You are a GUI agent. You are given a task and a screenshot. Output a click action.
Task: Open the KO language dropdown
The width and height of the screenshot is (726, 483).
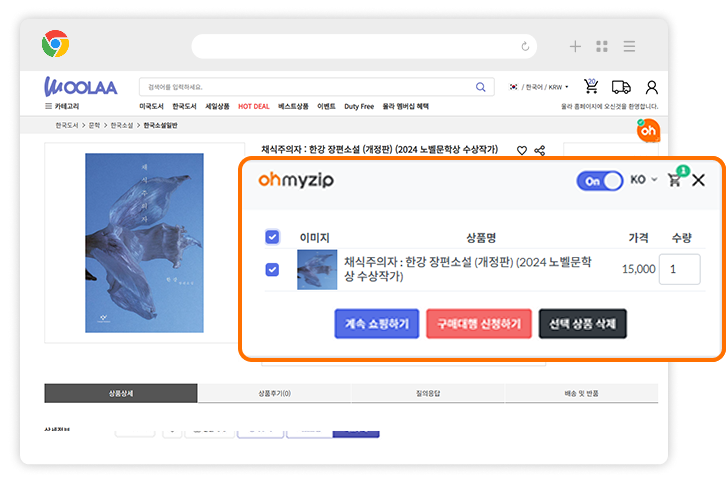[644, 180]
